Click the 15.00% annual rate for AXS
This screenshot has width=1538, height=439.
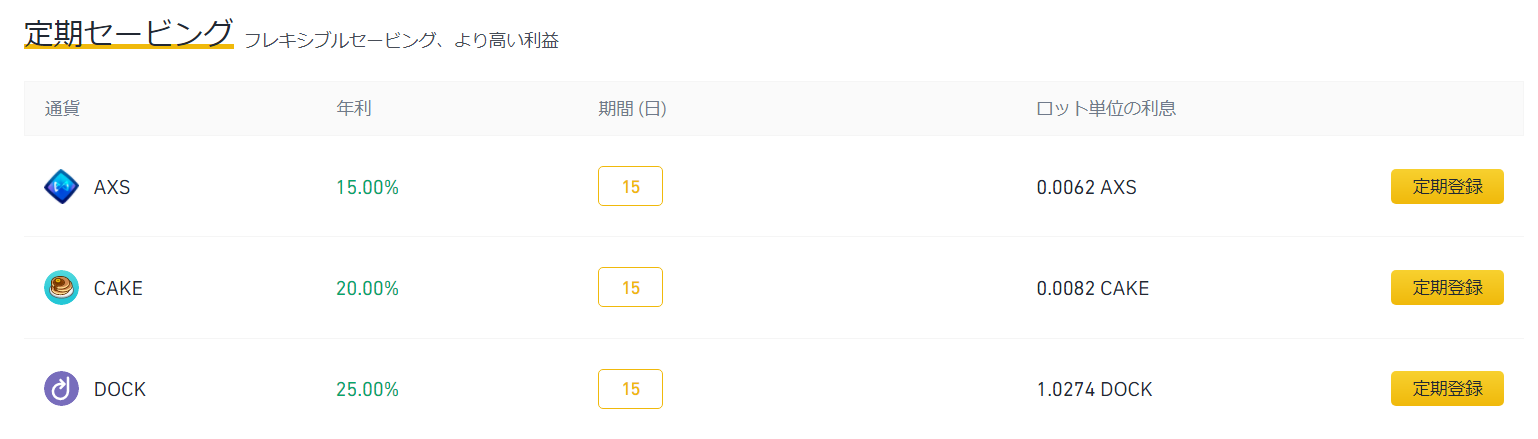point(367,187)
